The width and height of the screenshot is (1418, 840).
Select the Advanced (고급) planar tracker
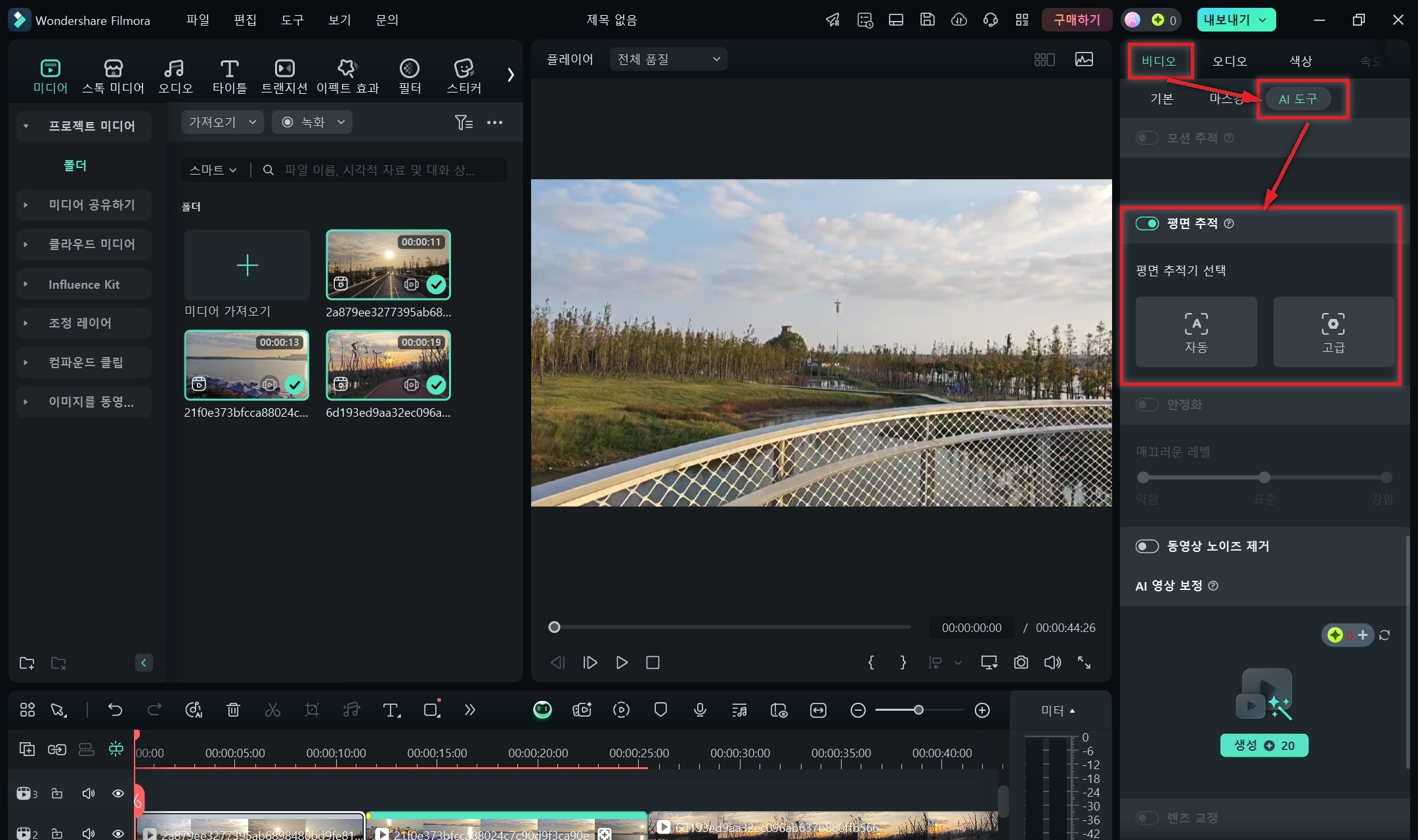coord(1333,331)
